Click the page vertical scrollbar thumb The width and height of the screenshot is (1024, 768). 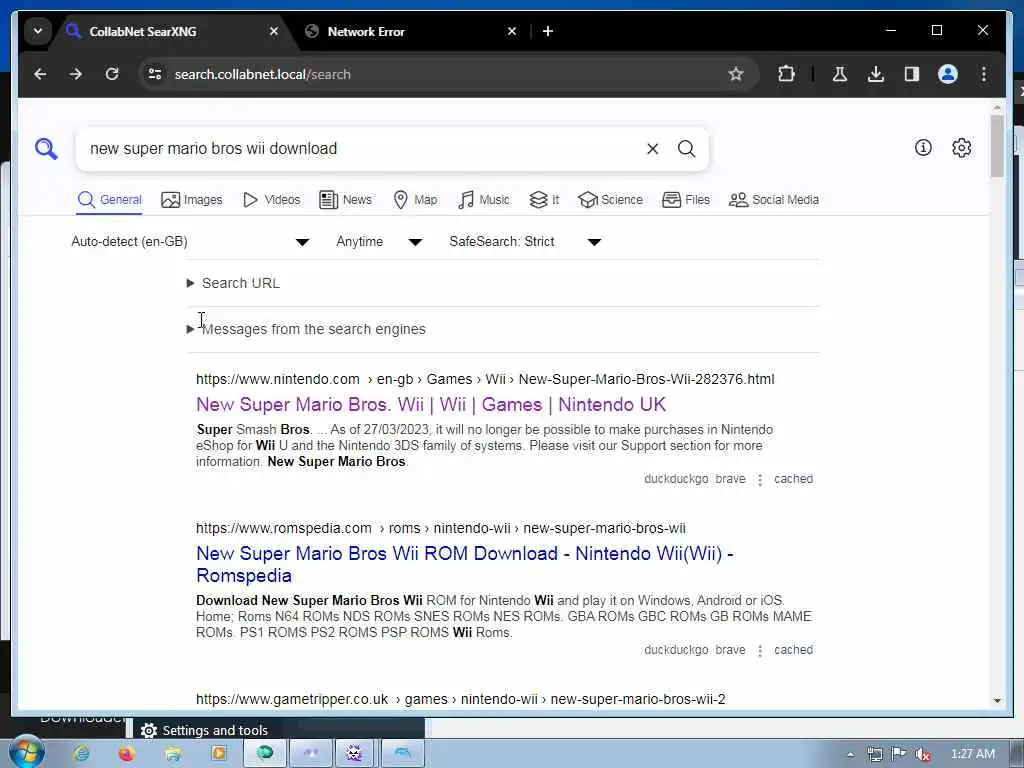[997, 146]
